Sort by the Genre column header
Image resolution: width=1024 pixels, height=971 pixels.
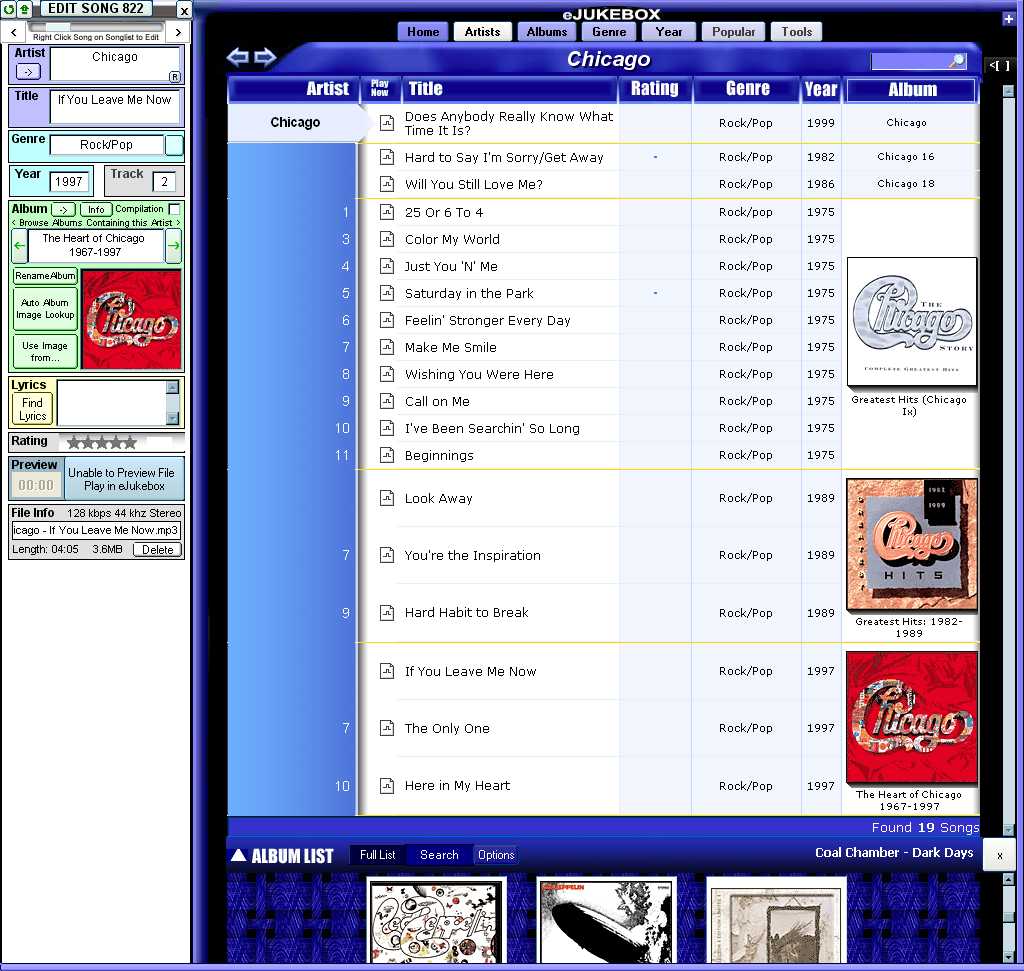pyautogui.click(x=747, y=89)
